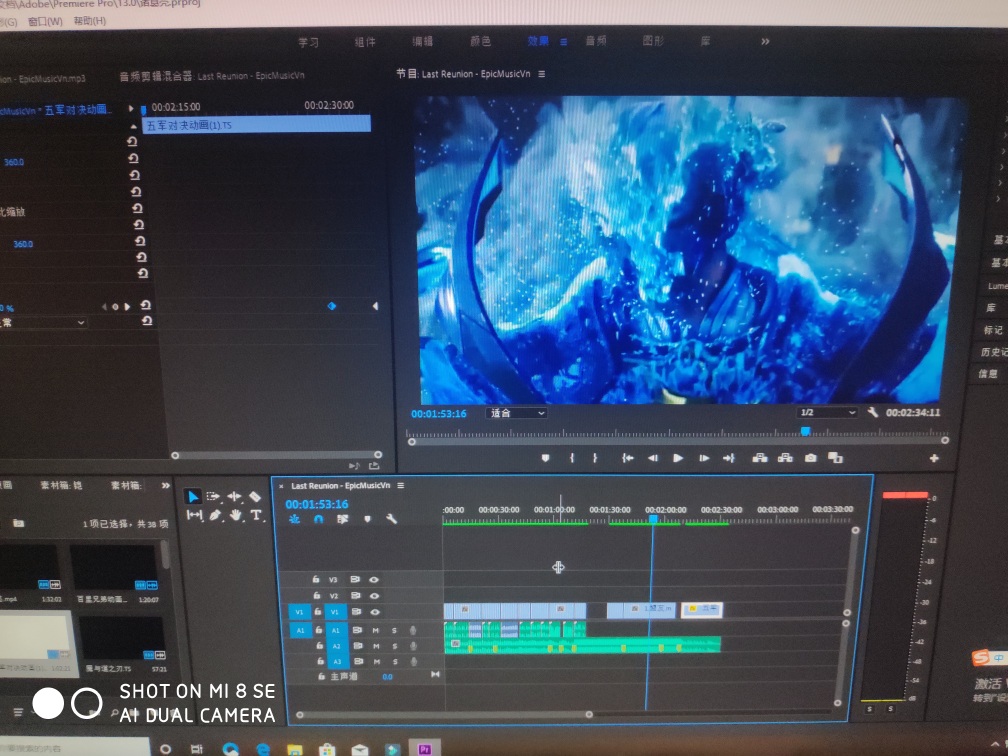
Task: Open the Program Monitor button editor plus
Action: (x=934, y=458)
